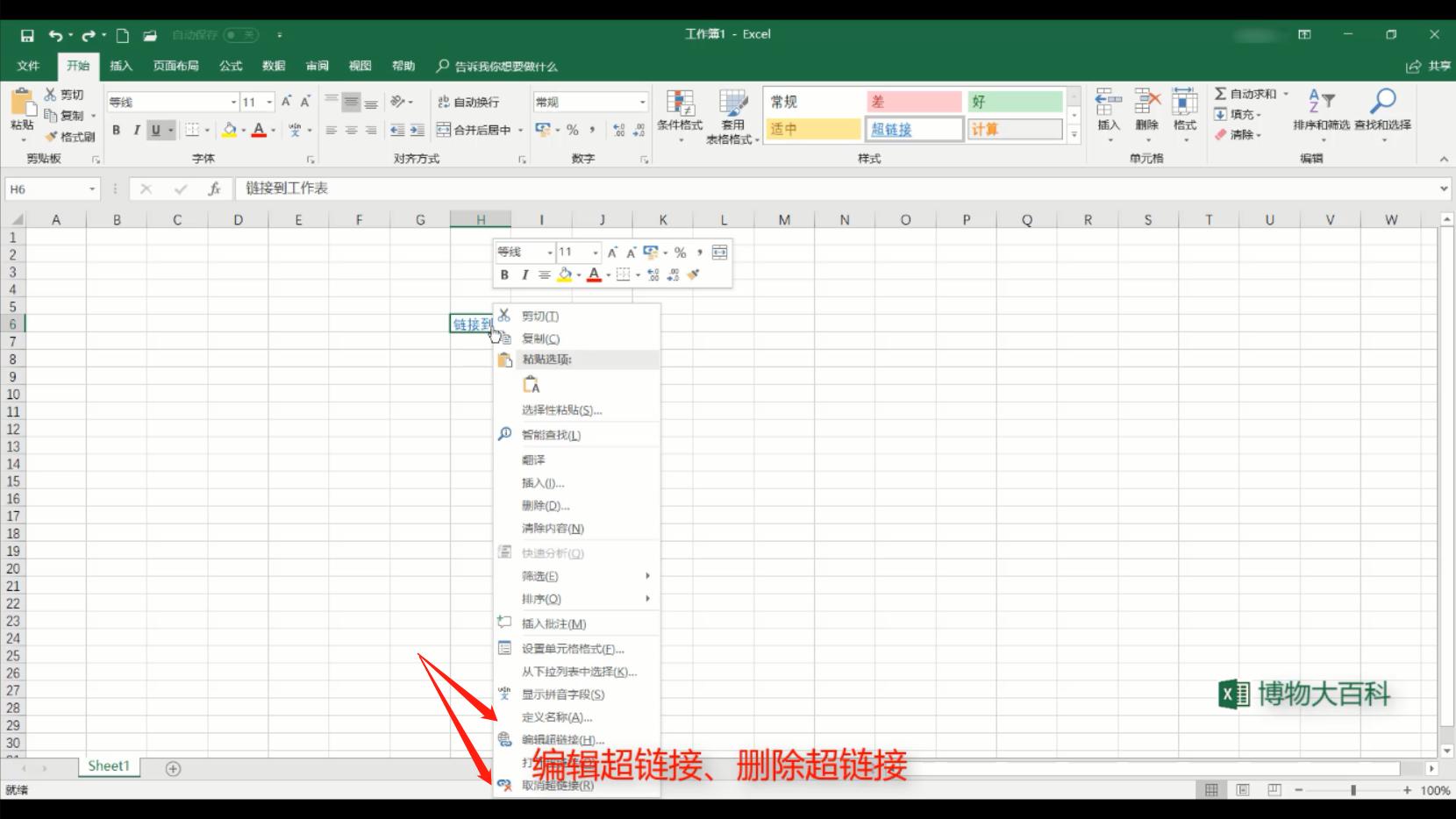
Task: Click the Insert Function fx button
Action: pos(214,189)
